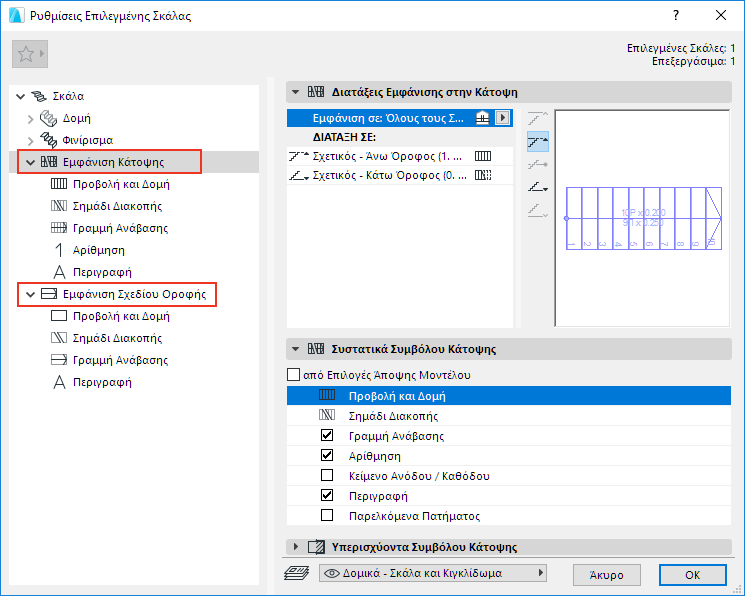Click the home story icon in Εμφάνιση σε row
Screen dimensions: 745x596
pos(483,118)
